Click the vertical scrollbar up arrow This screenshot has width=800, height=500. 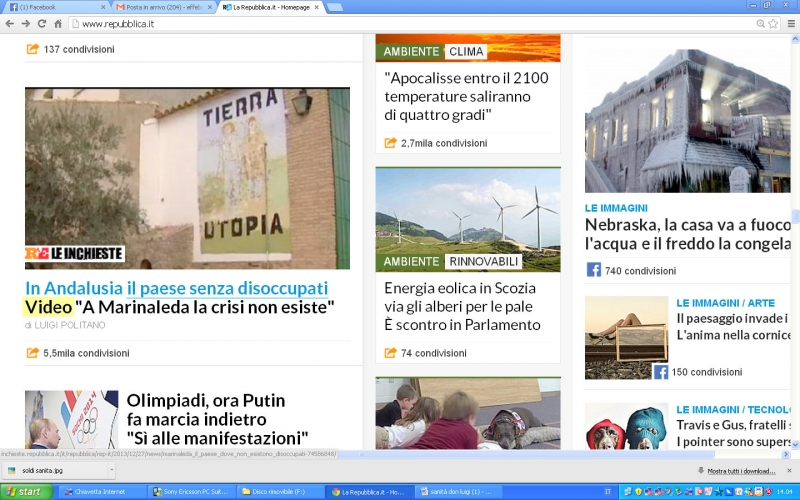(x=795, y=39)
